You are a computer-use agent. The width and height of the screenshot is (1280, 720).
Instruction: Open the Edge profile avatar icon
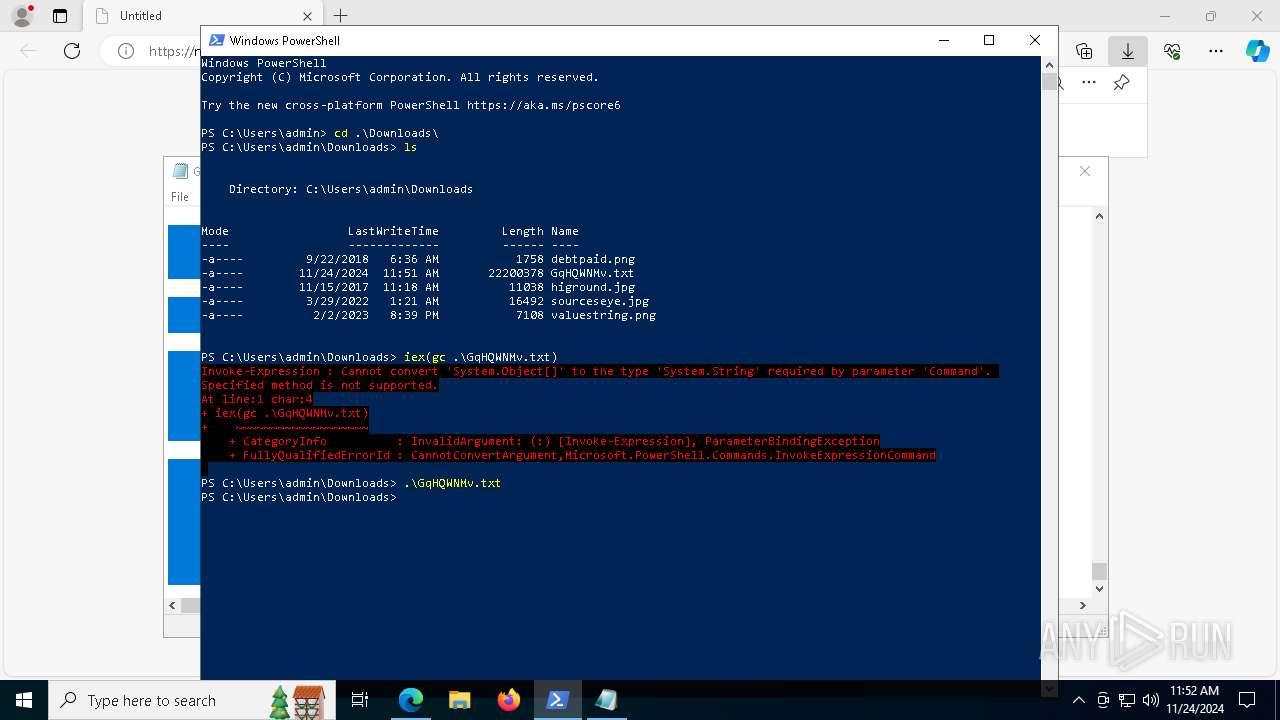21,16
